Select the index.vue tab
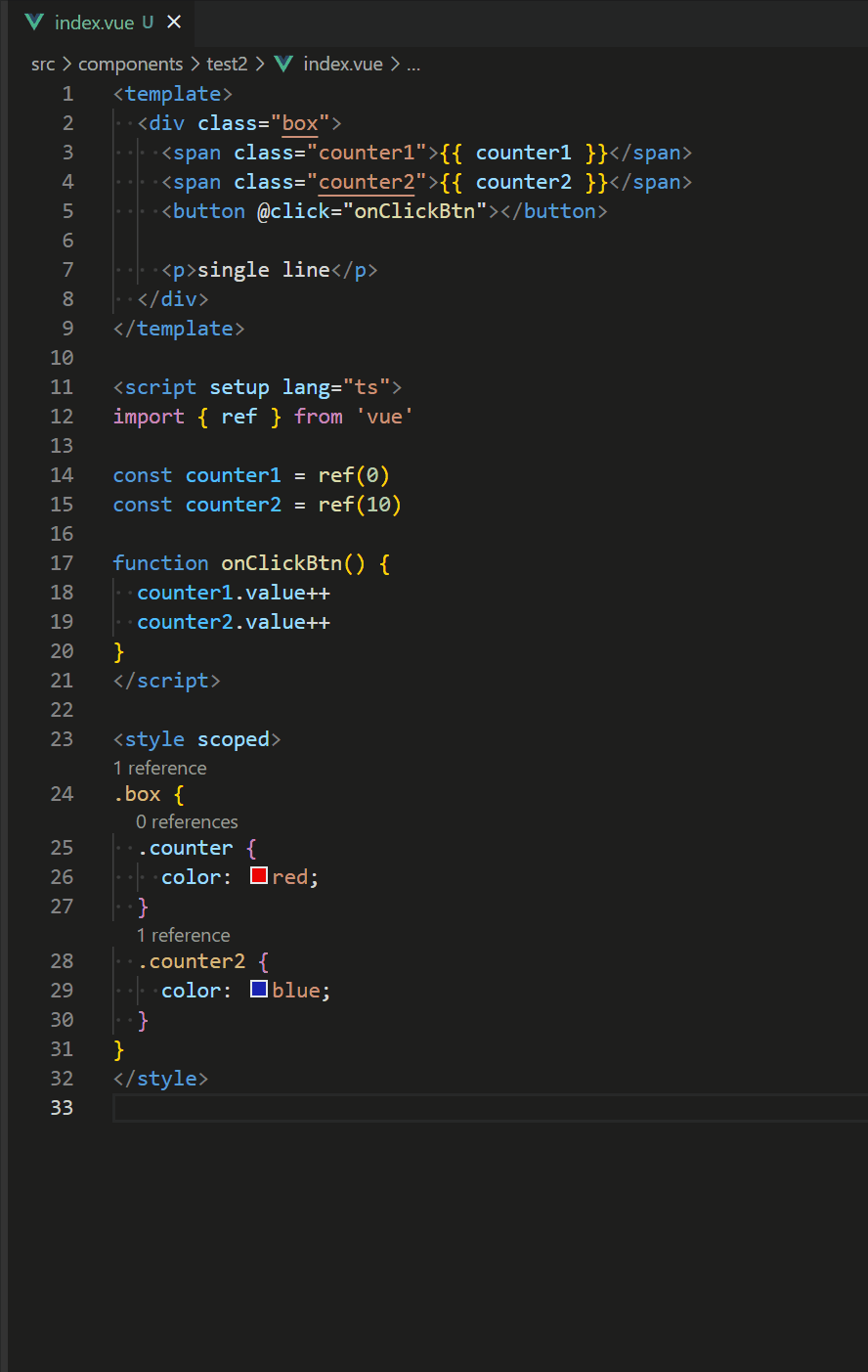The height and width of the screenshot is (1372, 868). (103, 22)
